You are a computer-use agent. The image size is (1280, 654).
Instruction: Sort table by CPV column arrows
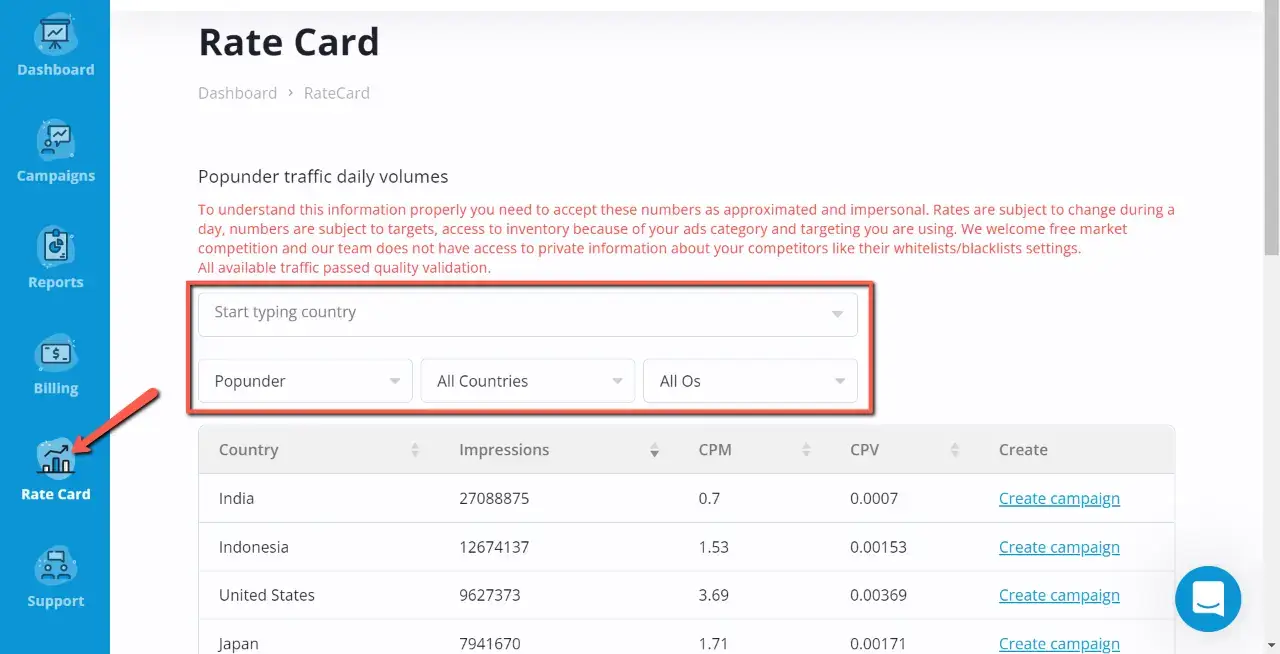(955, 450)
